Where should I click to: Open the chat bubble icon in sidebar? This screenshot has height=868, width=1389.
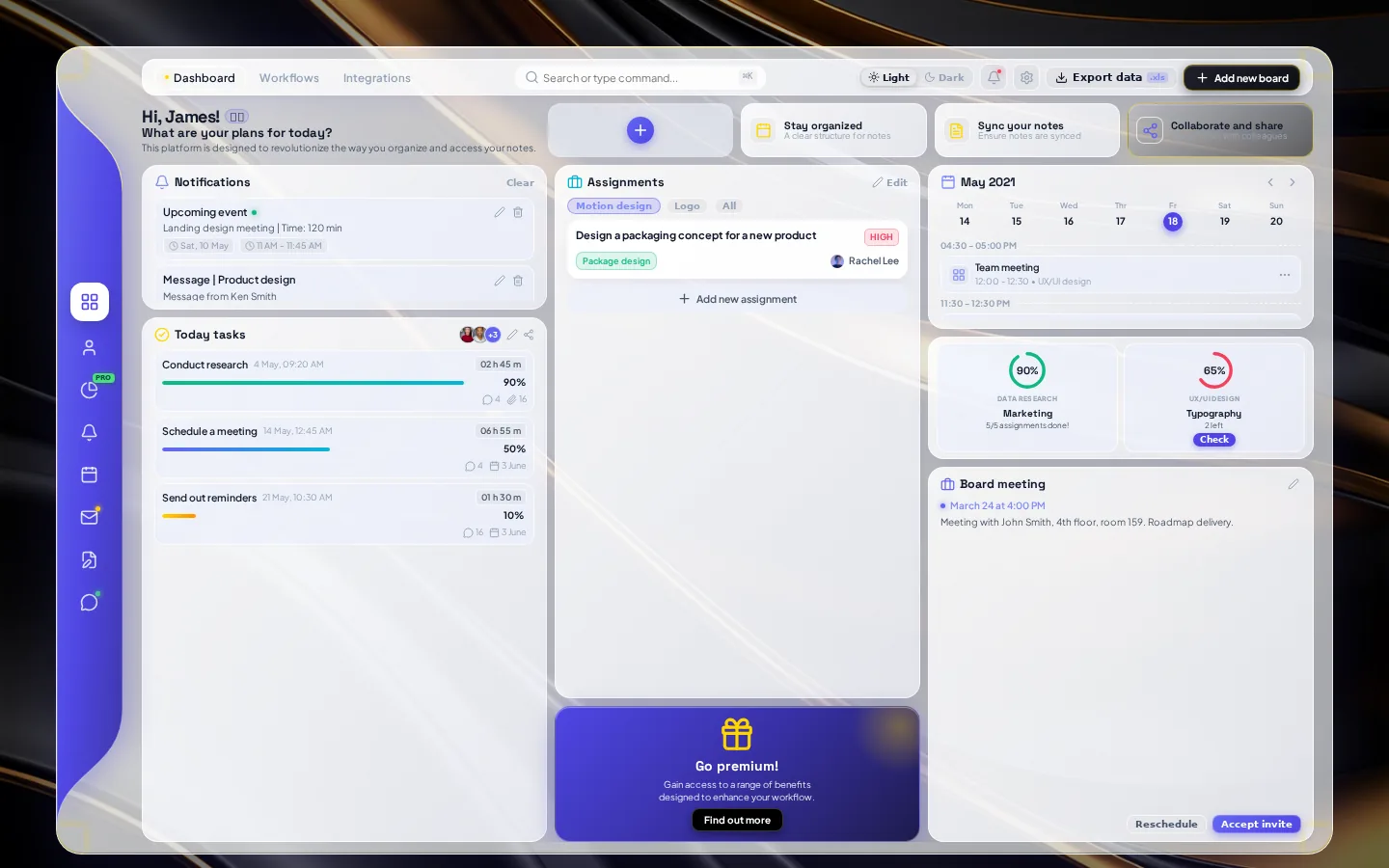click(90, 602)
